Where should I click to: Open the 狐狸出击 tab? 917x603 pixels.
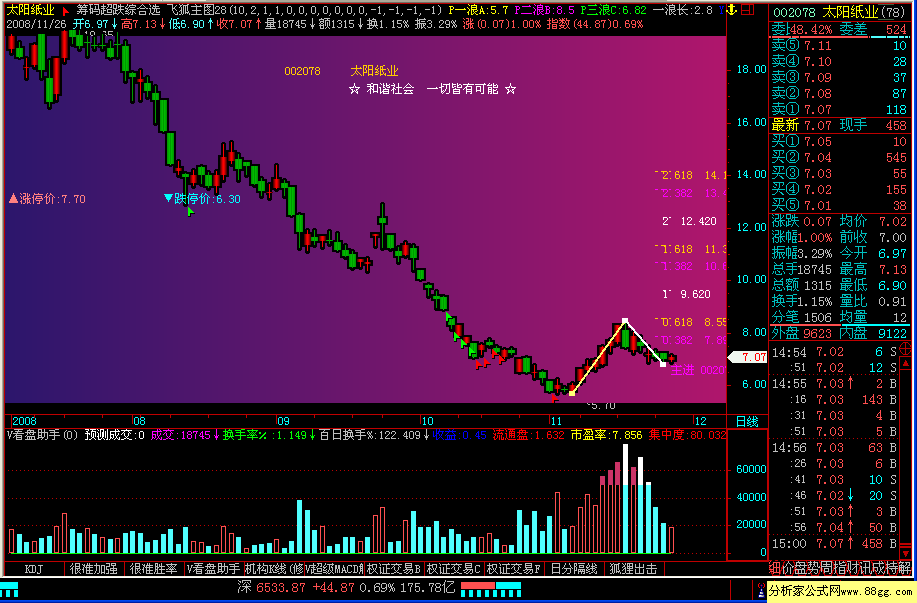pos(633,568)
